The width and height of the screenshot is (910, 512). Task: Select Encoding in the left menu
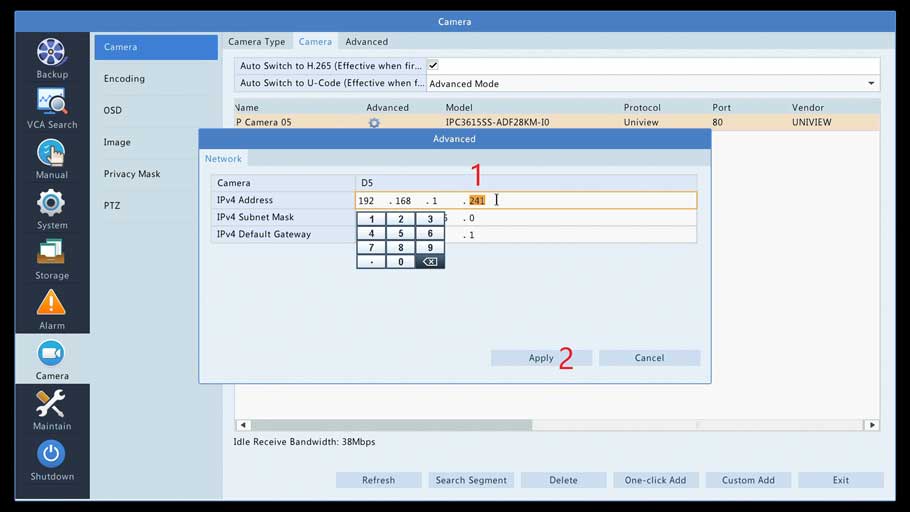124,79
